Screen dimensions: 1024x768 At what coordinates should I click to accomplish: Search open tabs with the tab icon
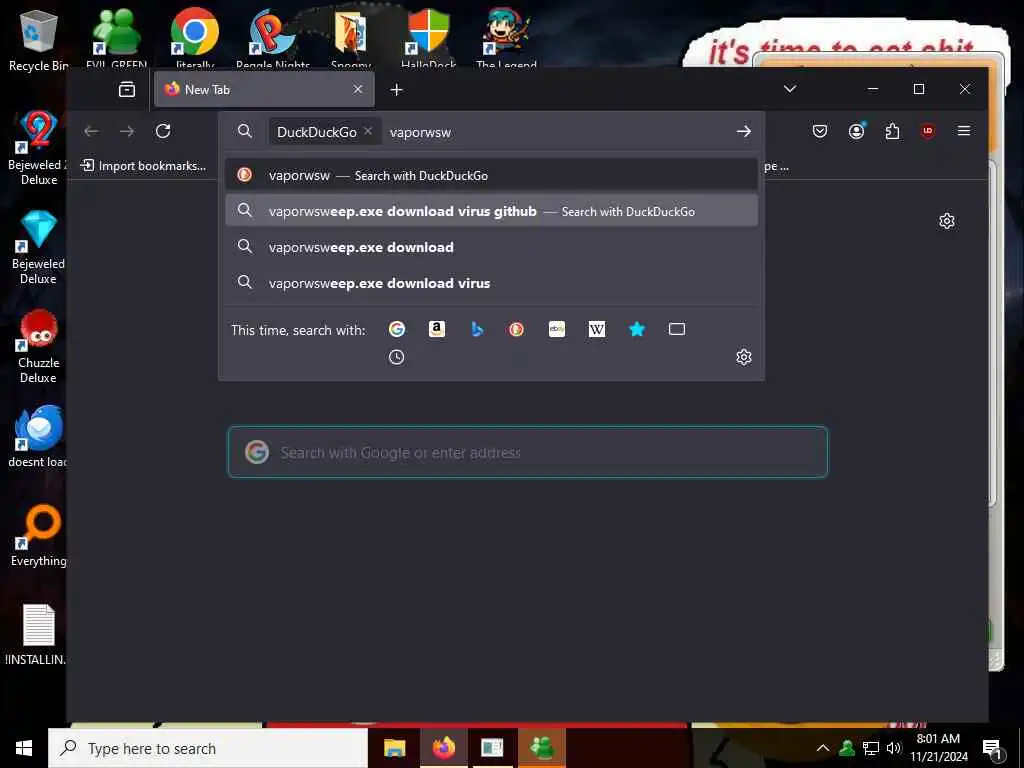tap(677, 329)
